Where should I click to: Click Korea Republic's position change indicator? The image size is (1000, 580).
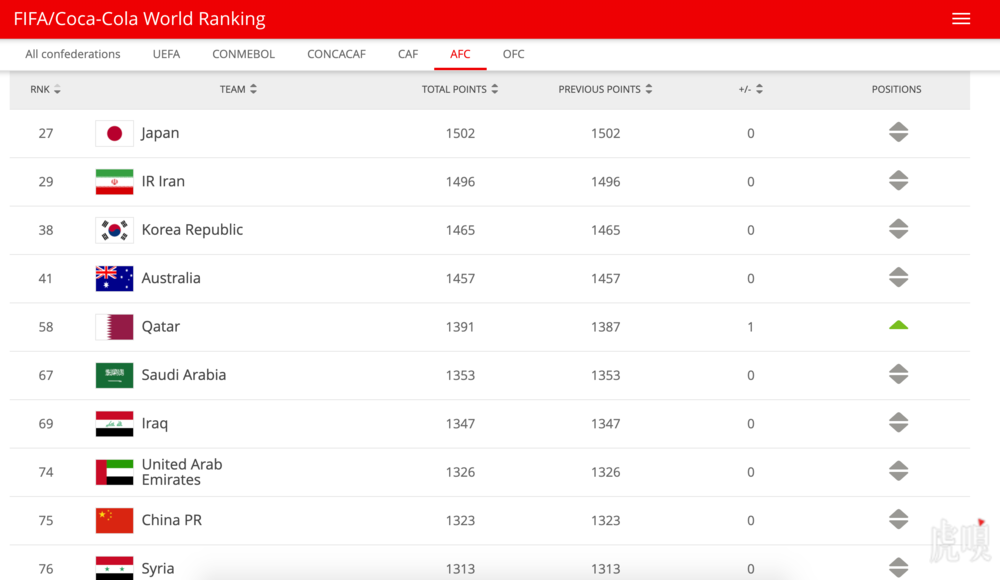[x=898, y=229]
